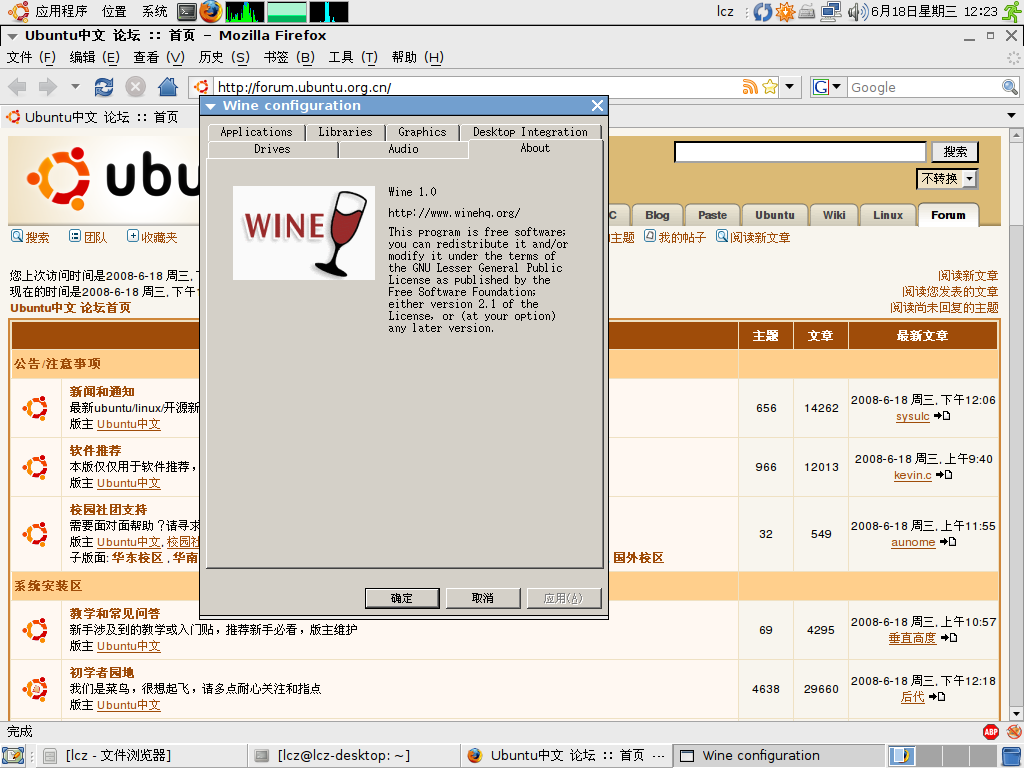Select the Desktop Integration tab
This screenshot has width=1024, height=768.
click(530, 132)
